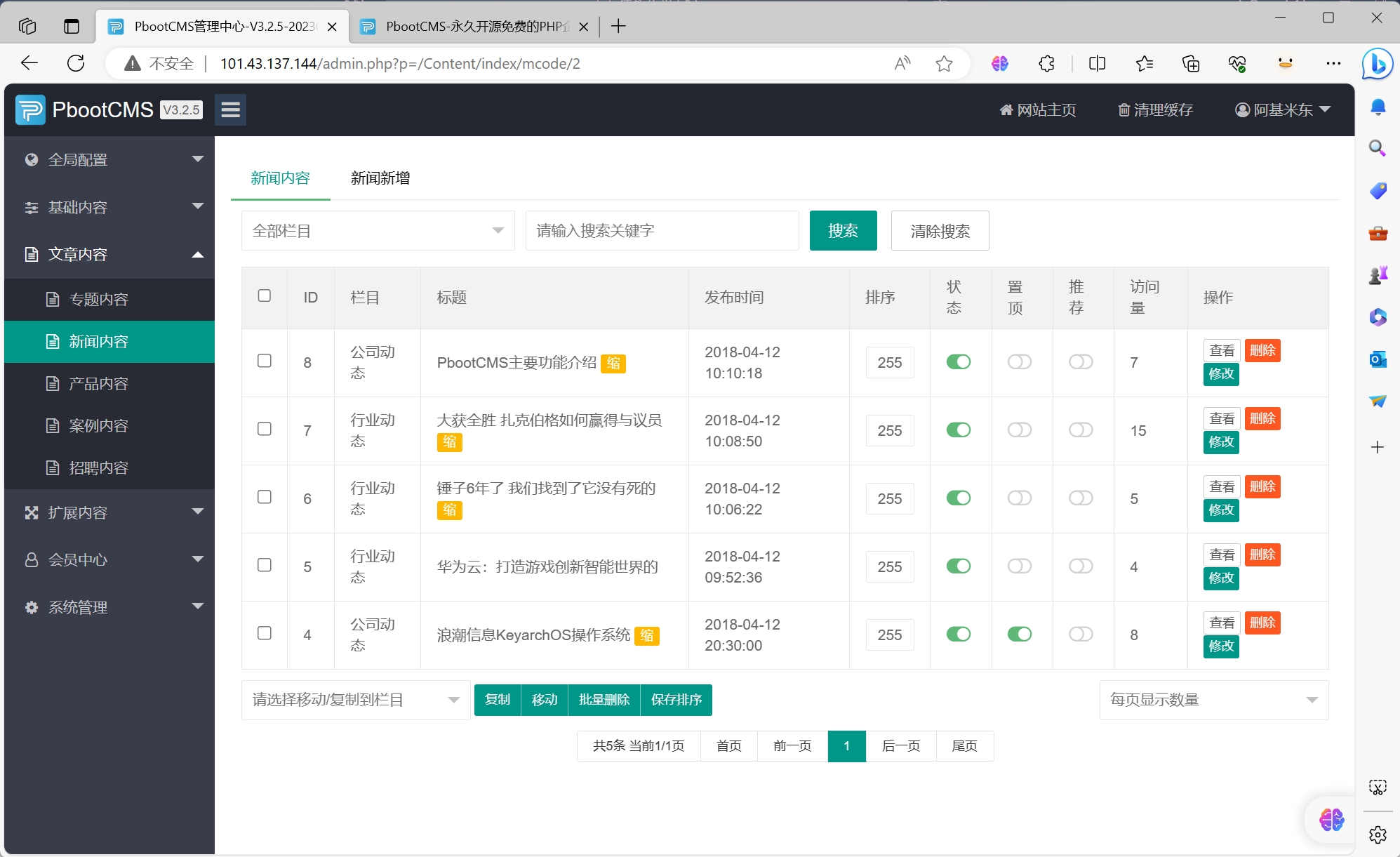Switch to the 新闻新增 tab
1400x857 pixels.
click(379, 178)
